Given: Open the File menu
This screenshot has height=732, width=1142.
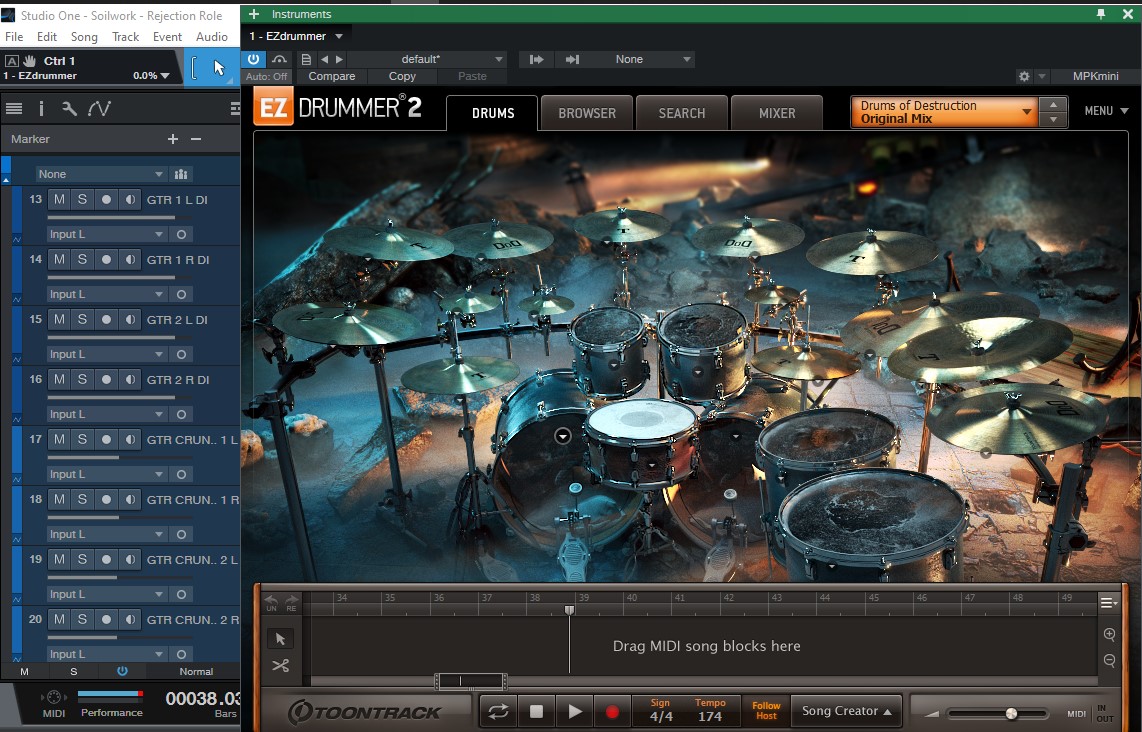Looking at the screenshot, I should tap(14, 36).
